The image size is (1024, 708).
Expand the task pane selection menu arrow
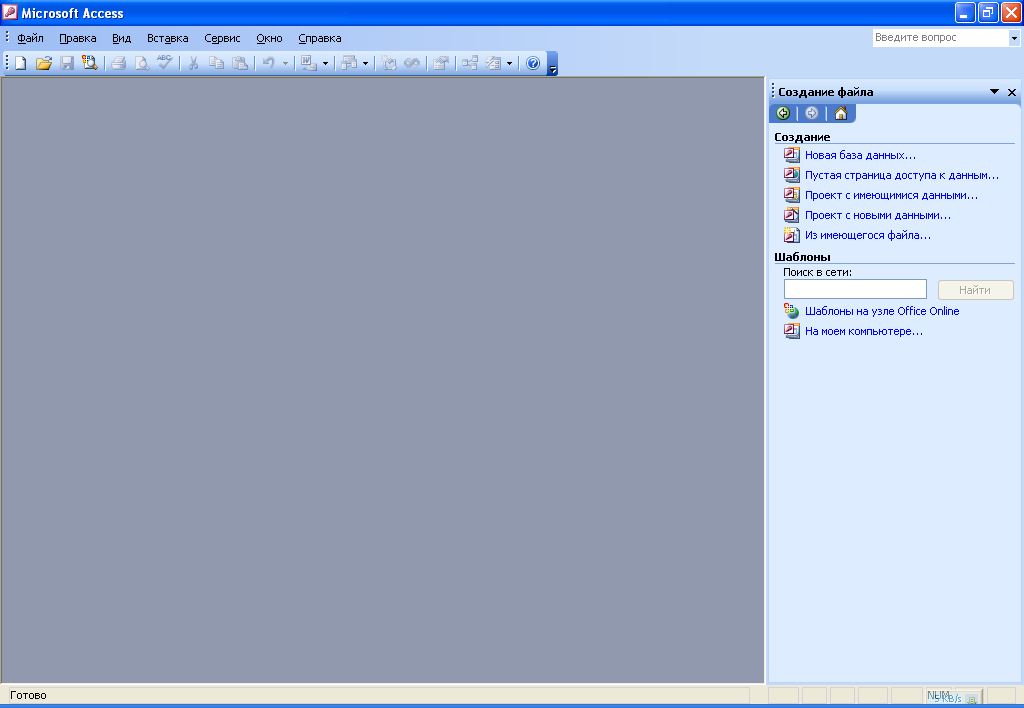[x=994, y=92]
